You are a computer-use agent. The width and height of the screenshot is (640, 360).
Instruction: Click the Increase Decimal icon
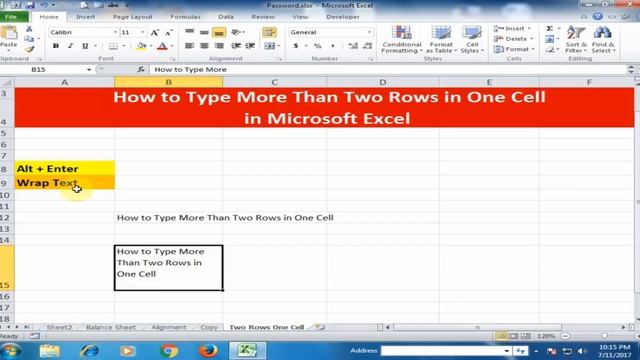tap(353, 46)
